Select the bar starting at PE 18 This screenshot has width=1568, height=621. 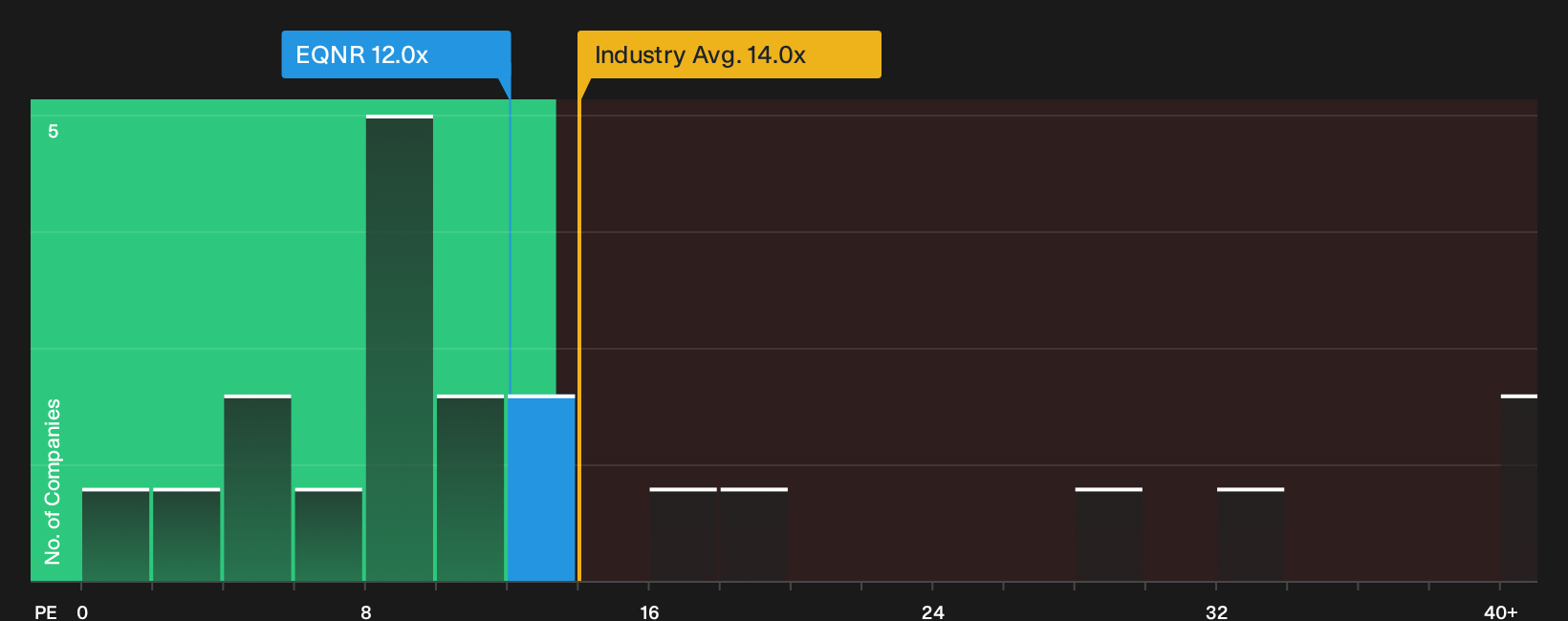point(754,534)
